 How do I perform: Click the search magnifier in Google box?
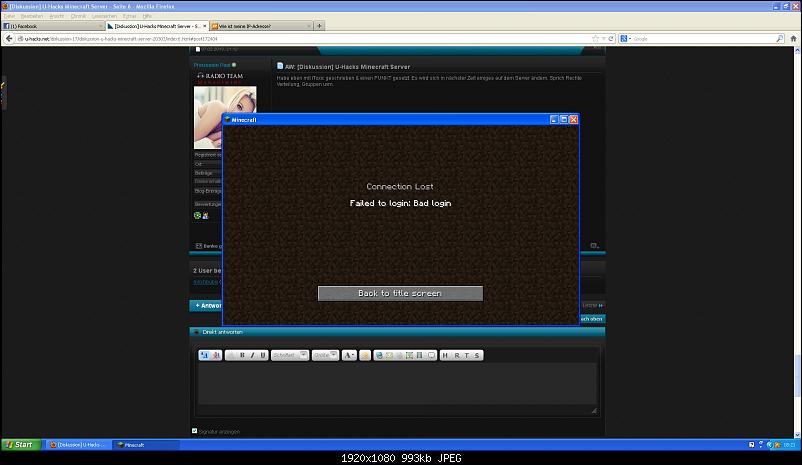779,38
